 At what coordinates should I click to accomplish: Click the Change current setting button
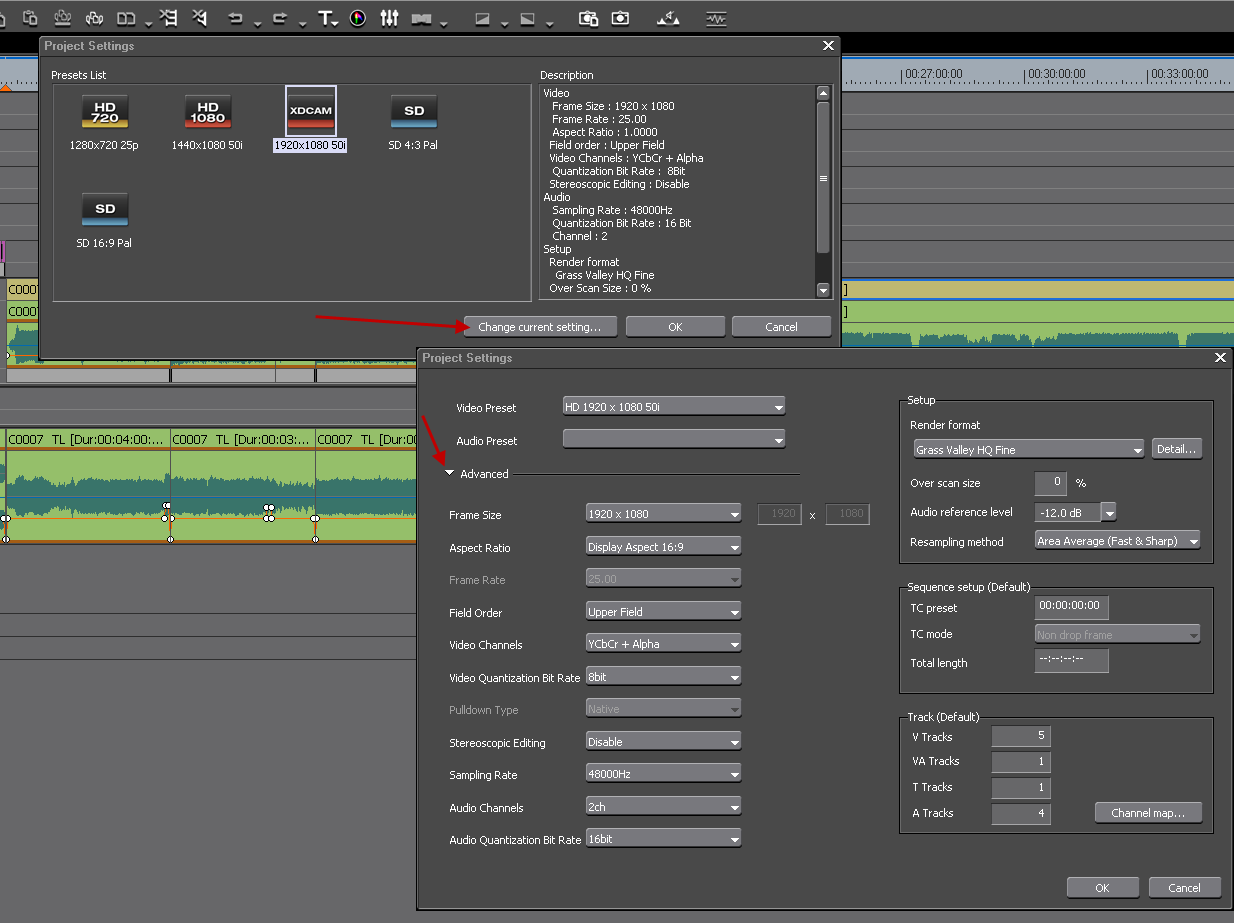click(x=540, y=327)
